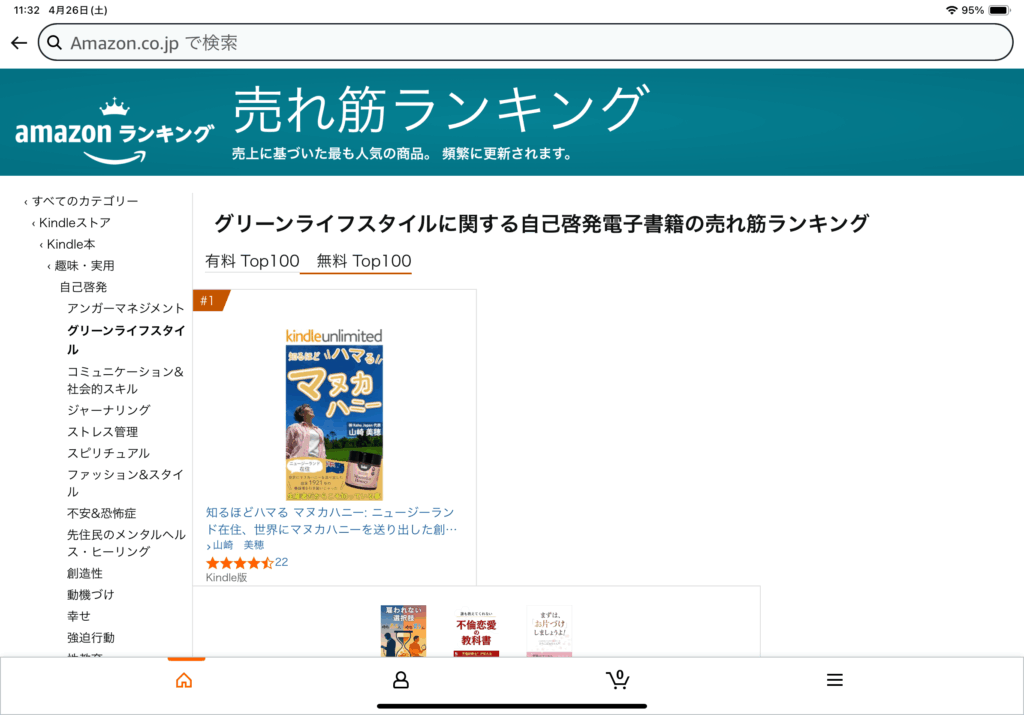This screenshot has height=715, width=1024.
Task: Open the 不倫恋愛の教科書 cover thumbnail
Action: 477,633
